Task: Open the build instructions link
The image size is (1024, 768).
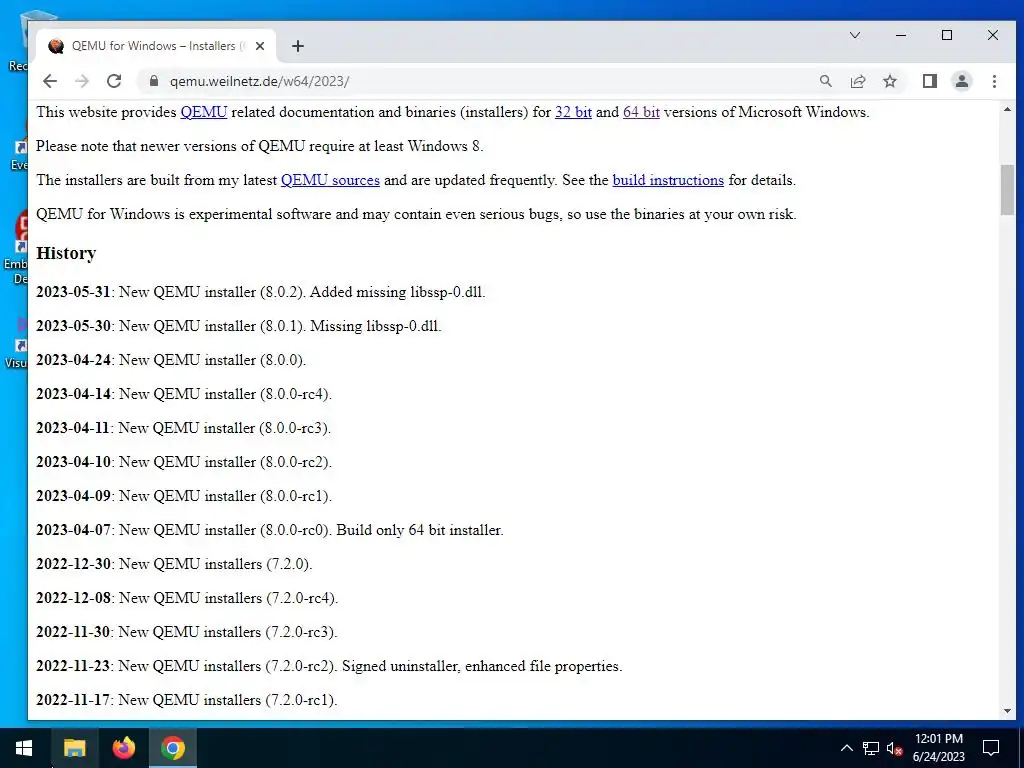Action: point(668,180)
